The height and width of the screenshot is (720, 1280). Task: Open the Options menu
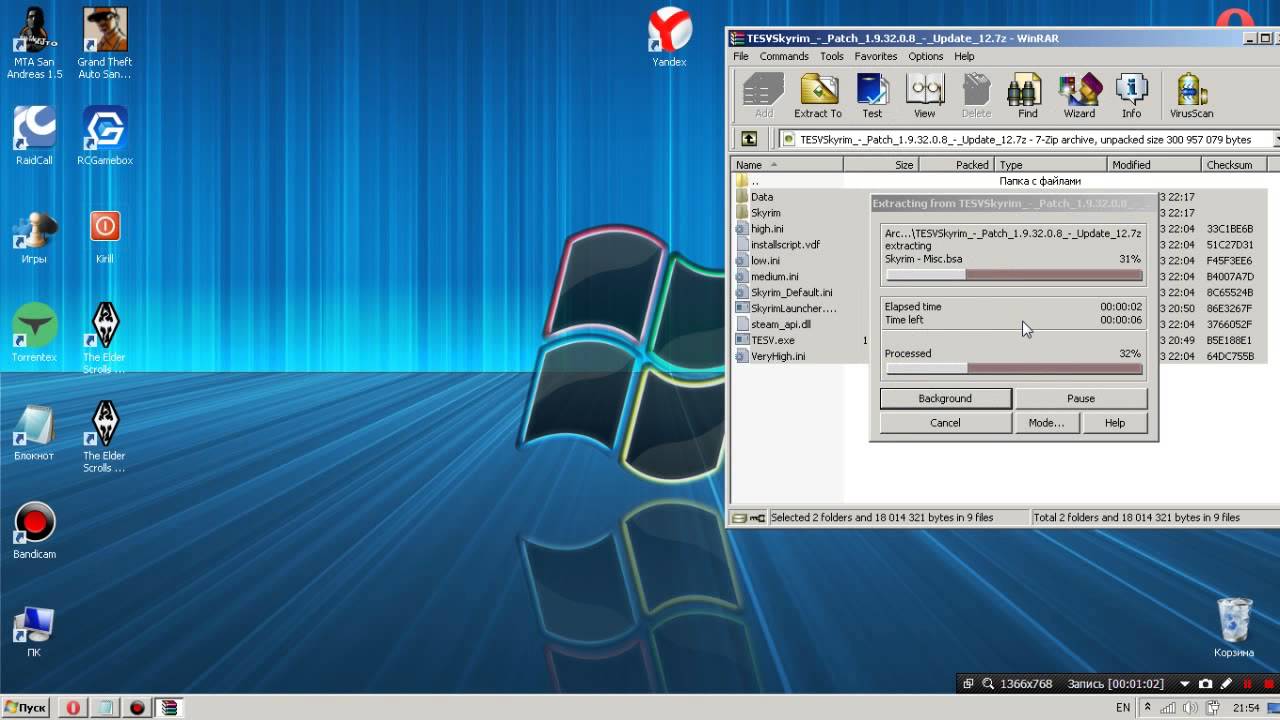(926, 56)
